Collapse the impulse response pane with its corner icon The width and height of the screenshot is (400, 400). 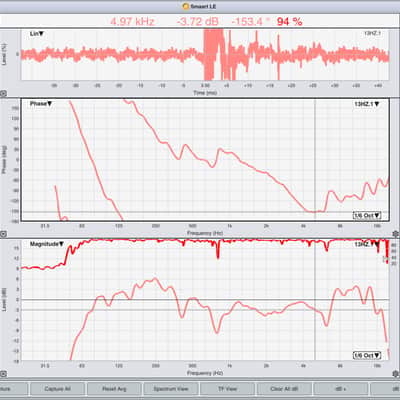tap(3, 94)
